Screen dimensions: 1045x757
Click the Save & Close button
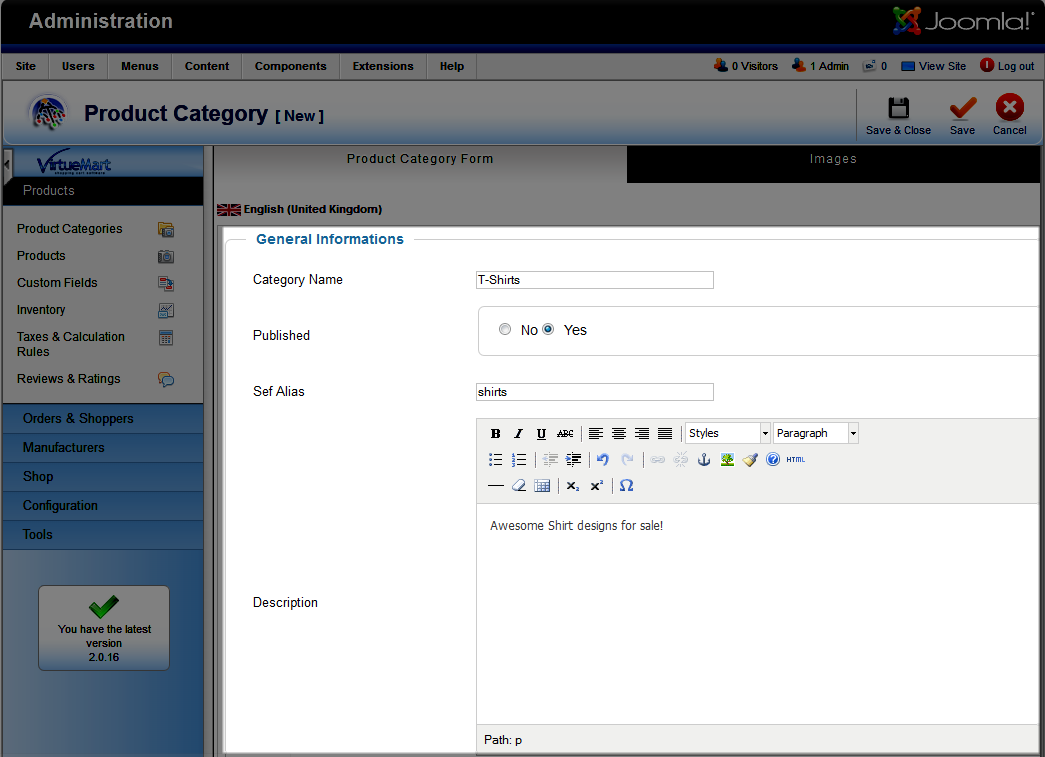coord(898,116)
